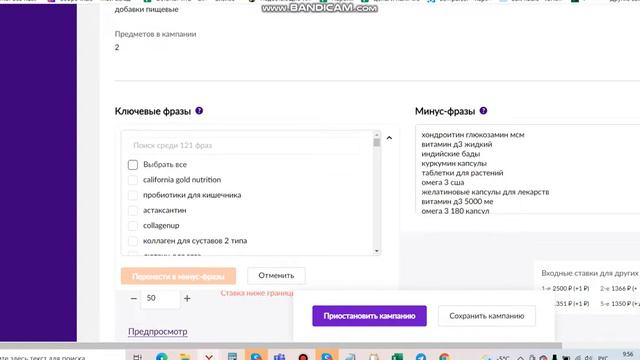
Task: Check the пробиотики для кишечника phrase
Action: pos(133,195)
